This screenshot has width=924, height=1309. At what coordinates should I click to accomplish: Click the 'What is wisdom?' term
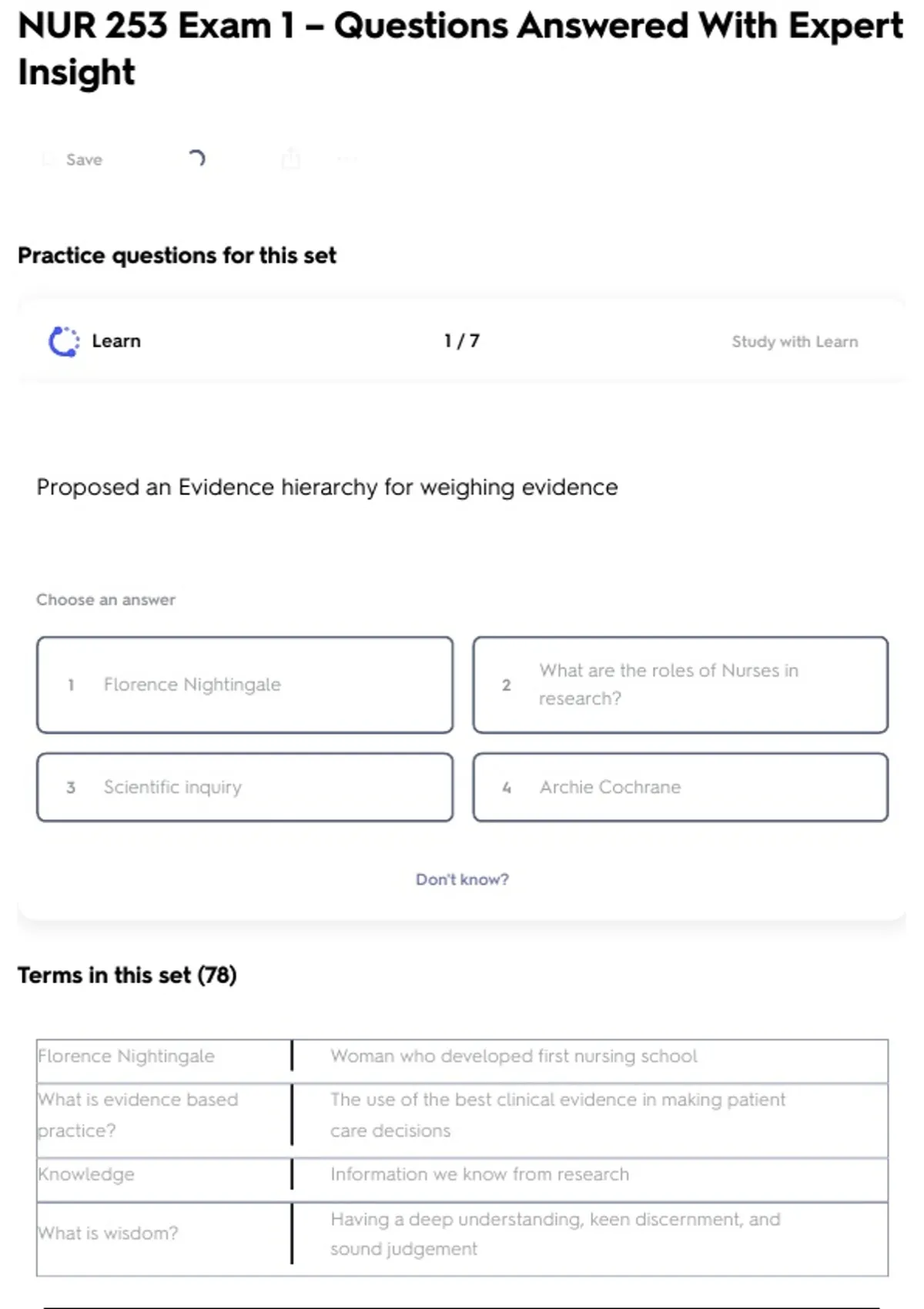(x=109, y=1233)
